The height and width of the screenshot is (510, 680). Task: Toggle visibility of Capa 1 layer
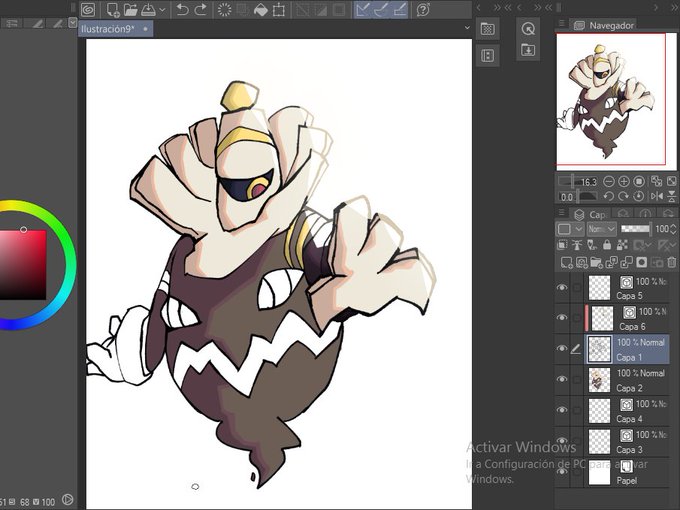[x=562, y=348]
